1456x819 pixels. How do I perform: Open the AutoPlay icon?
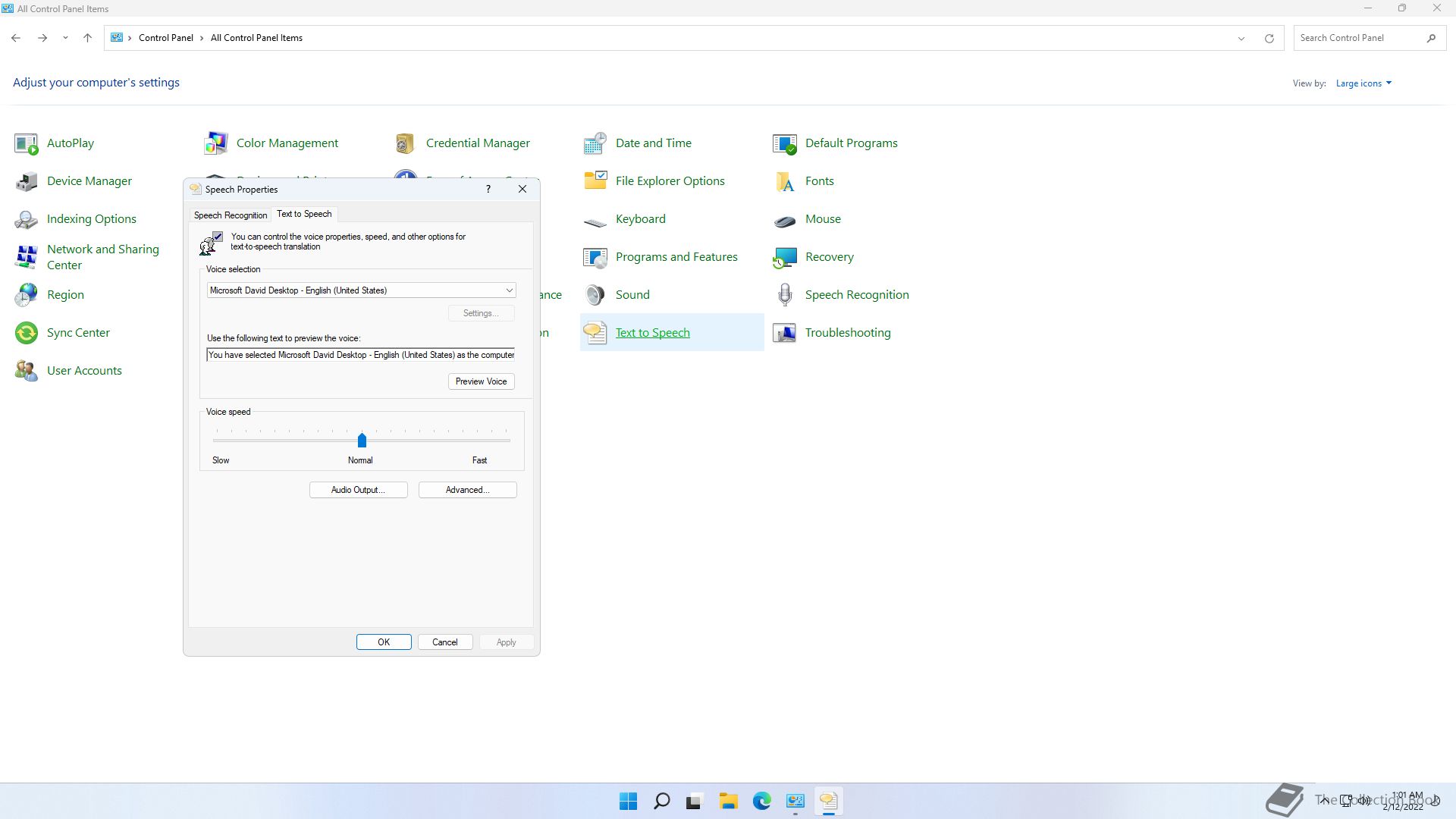coord(27,143)
